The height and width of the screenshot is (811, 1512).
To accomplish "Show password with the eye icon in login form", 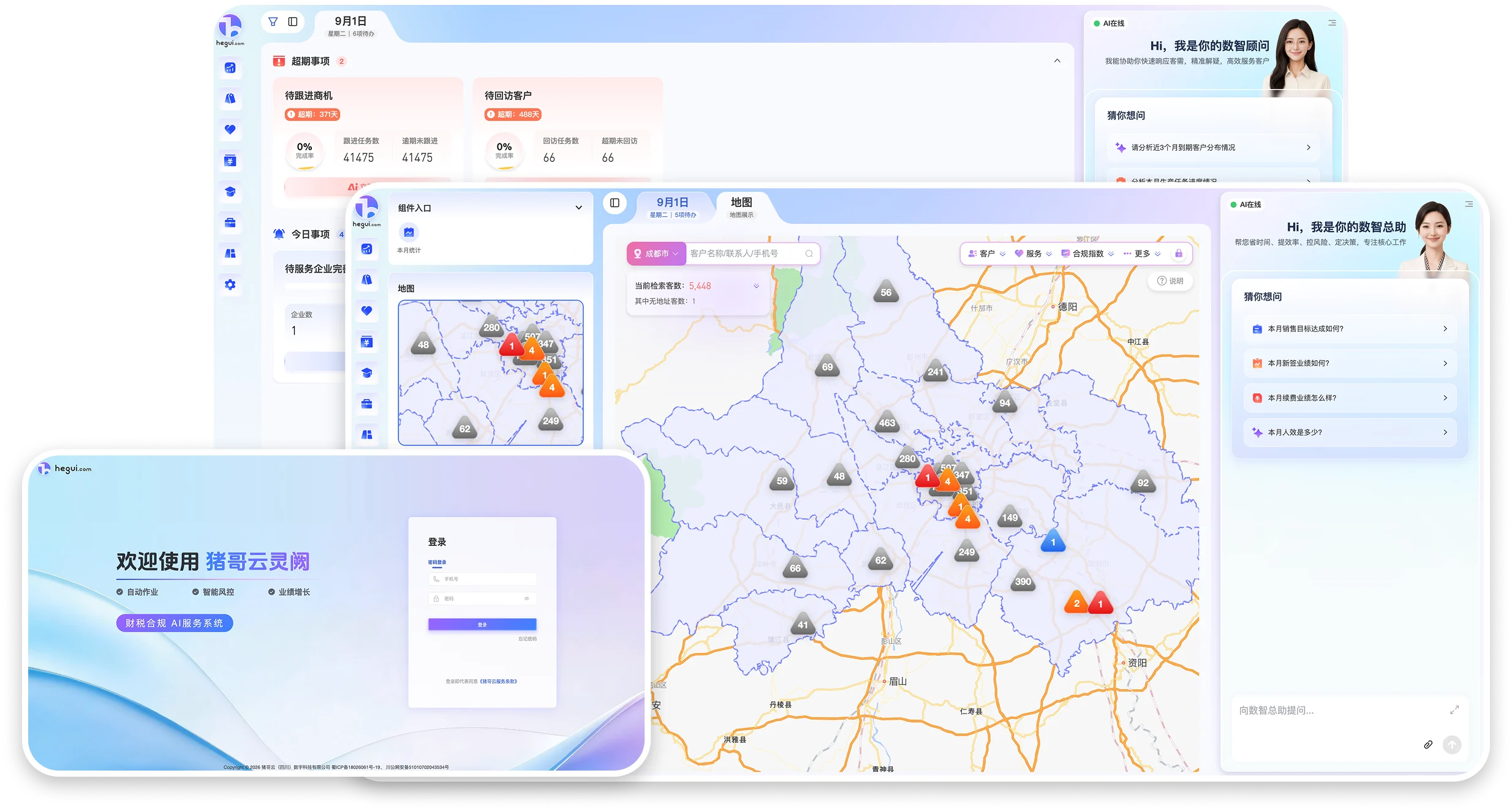I will [527, 598].
